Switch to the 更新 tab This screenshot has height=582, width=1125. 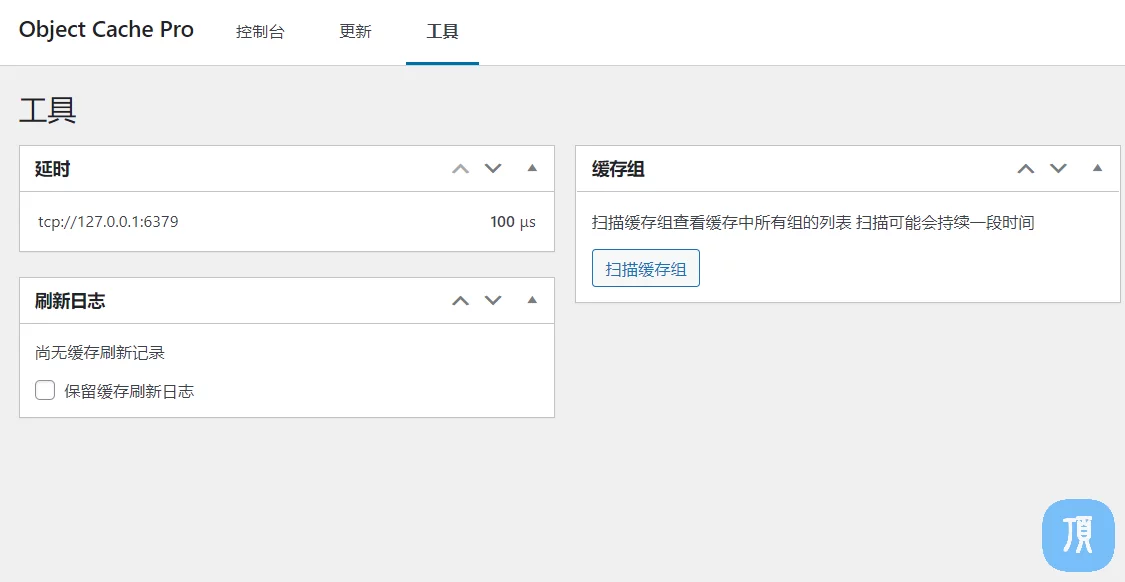355,32
